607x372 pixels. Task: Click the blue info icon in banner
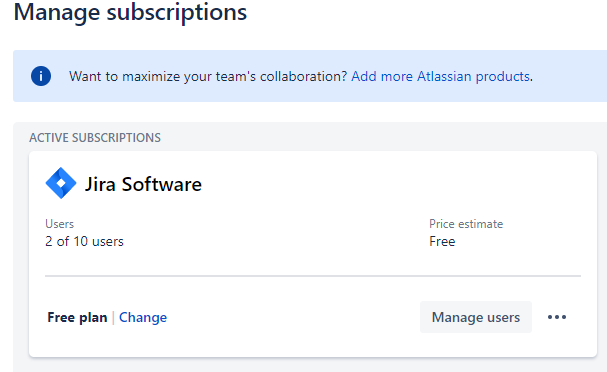point(41,76)
